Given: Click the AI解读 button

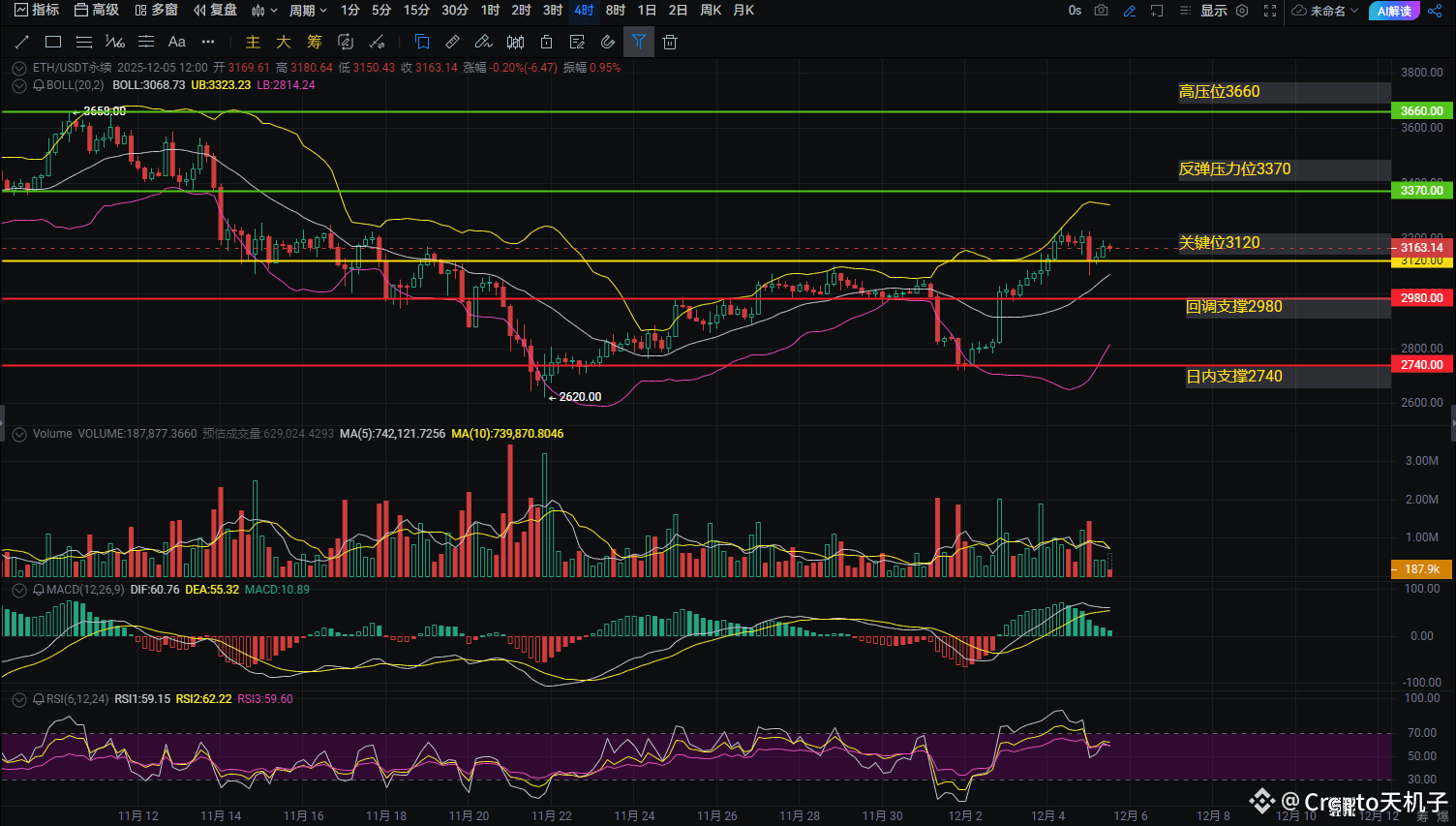Looking at the screenshot, I should 1394,11.
